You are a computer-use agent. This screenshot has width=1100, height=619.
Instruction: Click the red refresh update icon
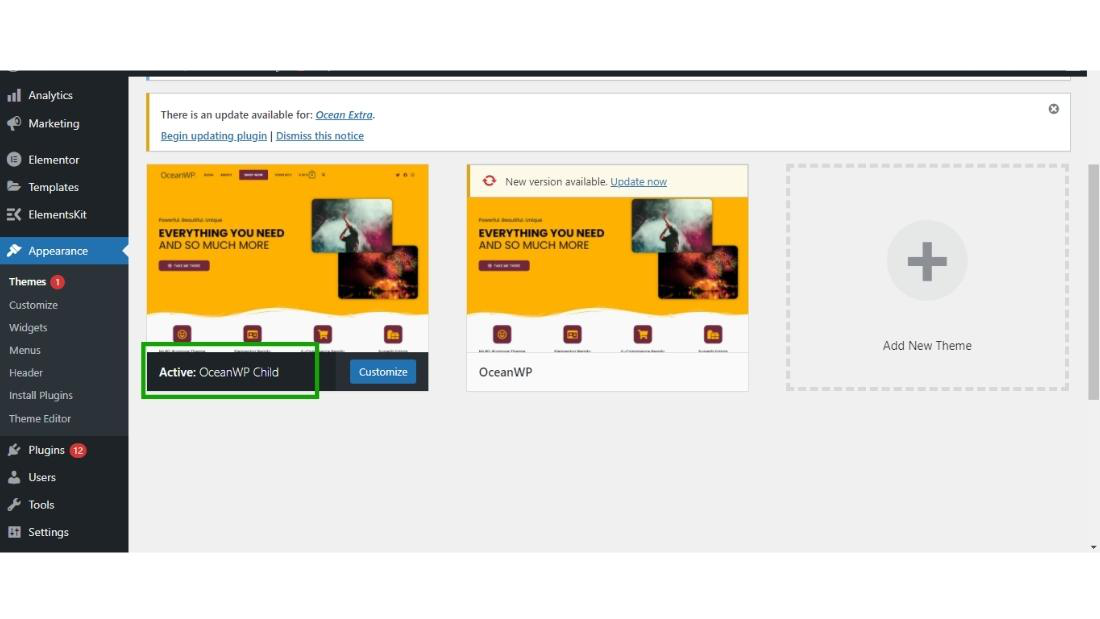point(489,181)
